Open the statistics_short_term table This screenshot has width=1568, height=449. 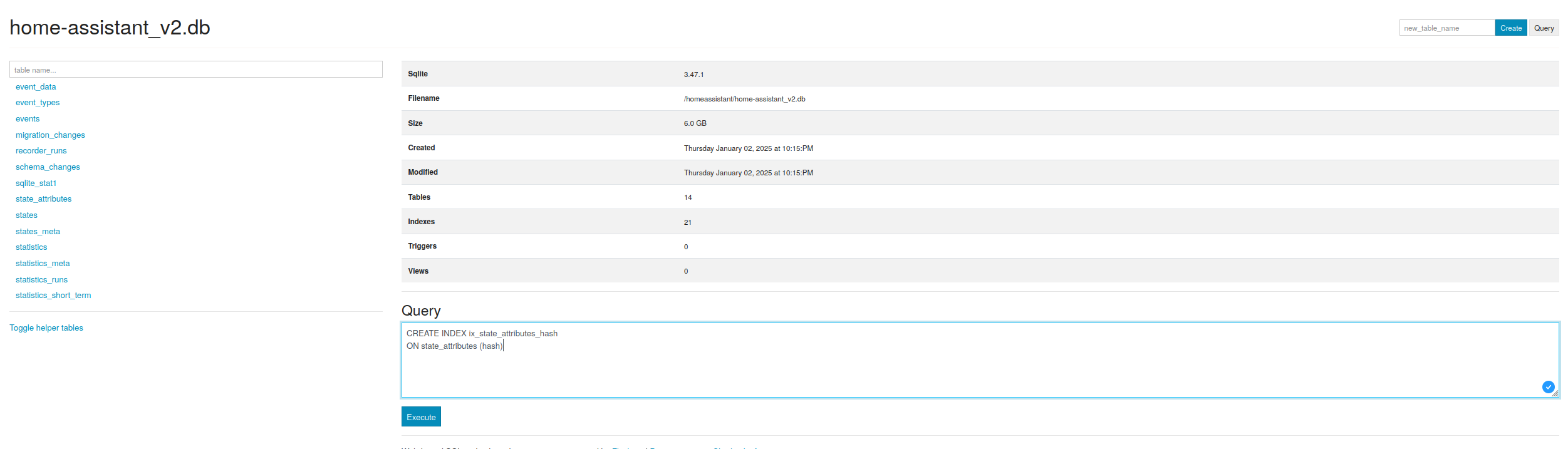point(53,296)
